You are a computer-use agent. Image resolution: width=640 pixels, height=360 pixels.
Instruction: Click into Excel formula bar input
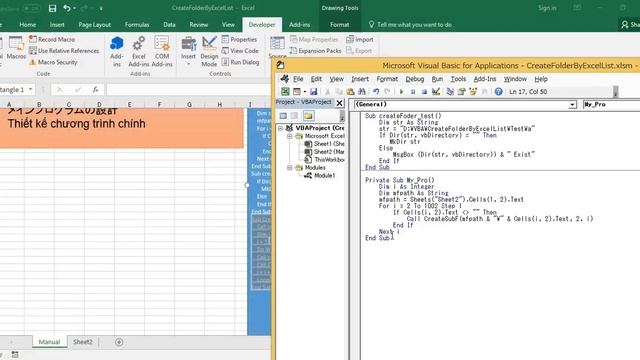tap(188, 89)
